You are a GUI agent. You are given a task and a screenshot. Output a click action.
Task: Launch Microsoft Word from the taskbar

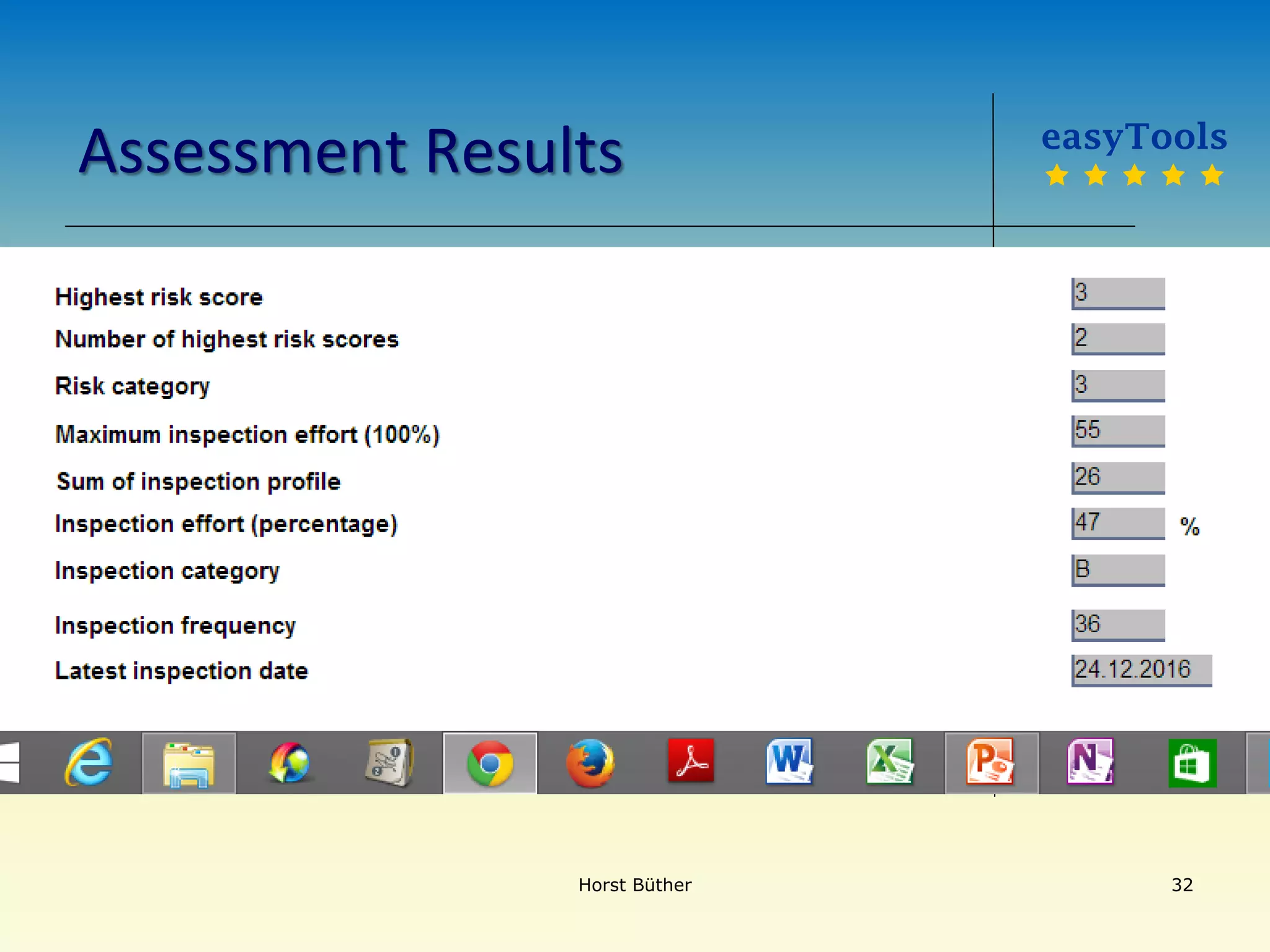789,761
